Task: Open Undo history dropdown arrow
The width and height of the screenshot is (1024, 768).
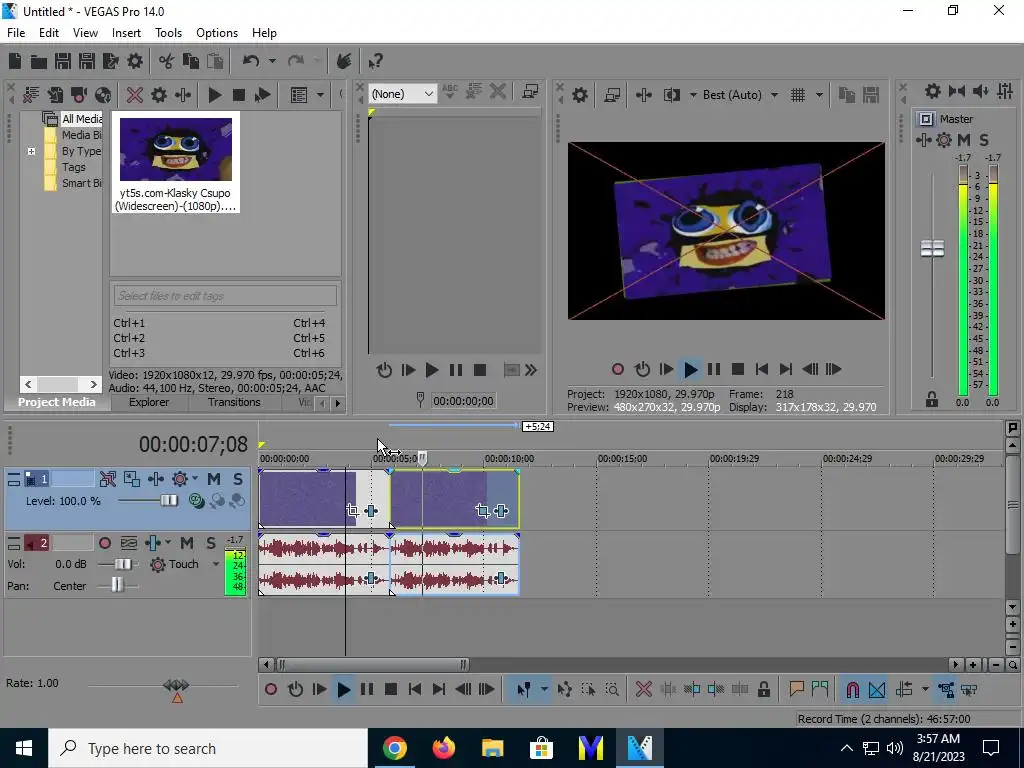Action: [x=272, y=61]
